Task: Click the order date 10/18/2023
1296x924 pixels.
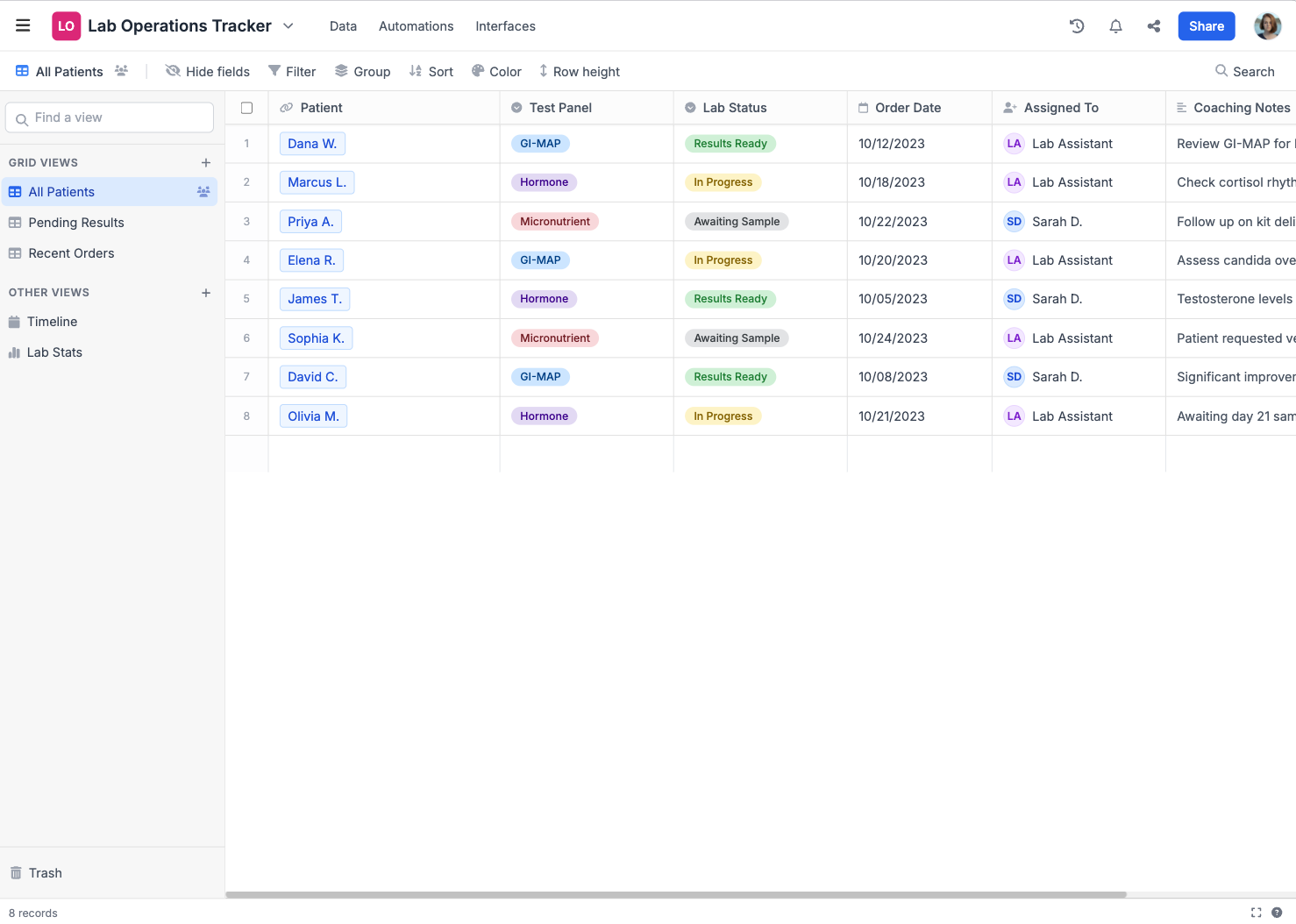Action: pyautogui.click(x=891, y=182)
